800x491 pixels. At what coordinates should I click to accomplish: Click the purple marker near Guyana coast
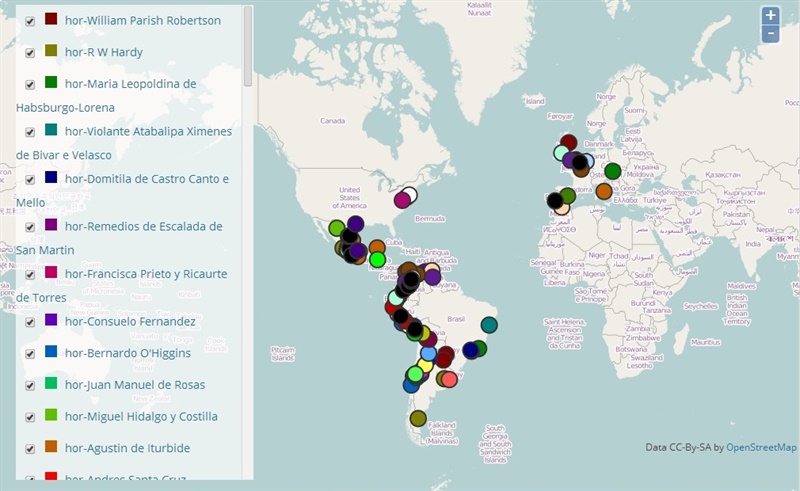coord(433,277)
